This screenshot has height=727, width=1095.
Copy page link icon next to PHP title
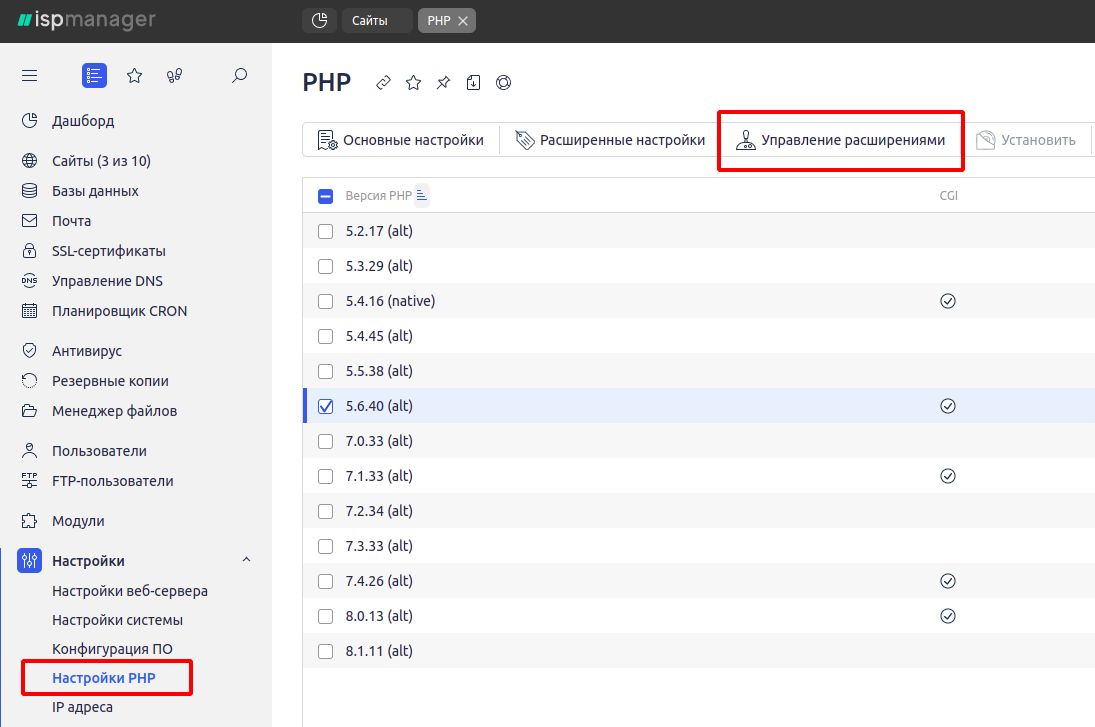coord(383,83)
